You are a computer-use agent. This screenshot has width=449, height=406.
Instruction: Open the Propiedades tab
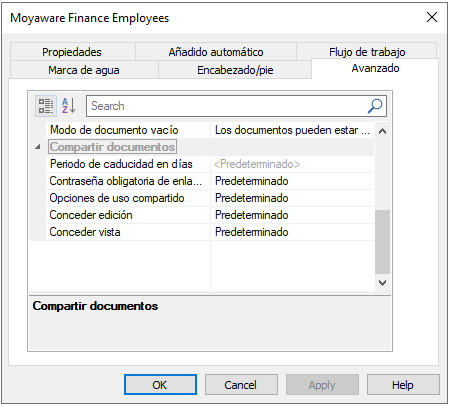(x=72, y=52)
